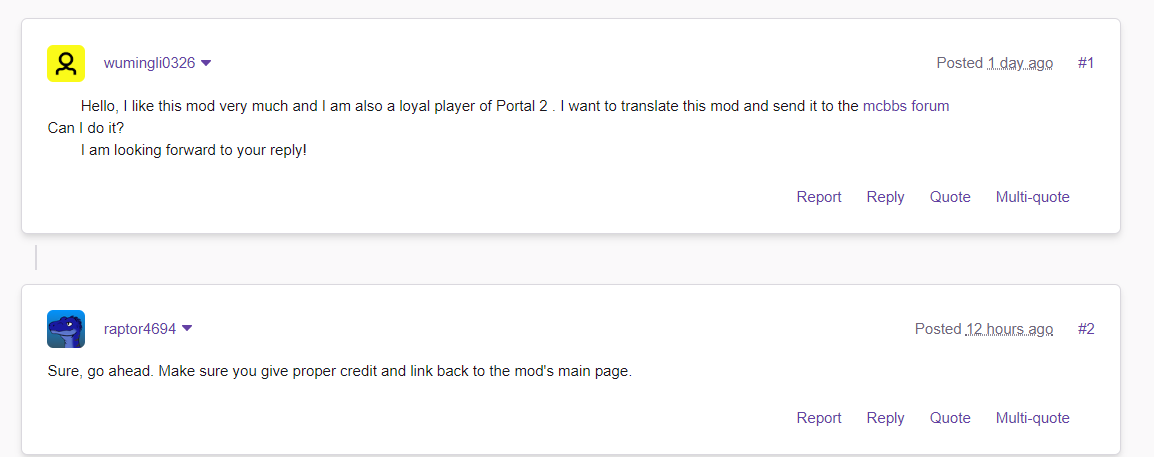Open wumingli0326's username link
This screenshot has height=457, width=1154.
(149, 63)
